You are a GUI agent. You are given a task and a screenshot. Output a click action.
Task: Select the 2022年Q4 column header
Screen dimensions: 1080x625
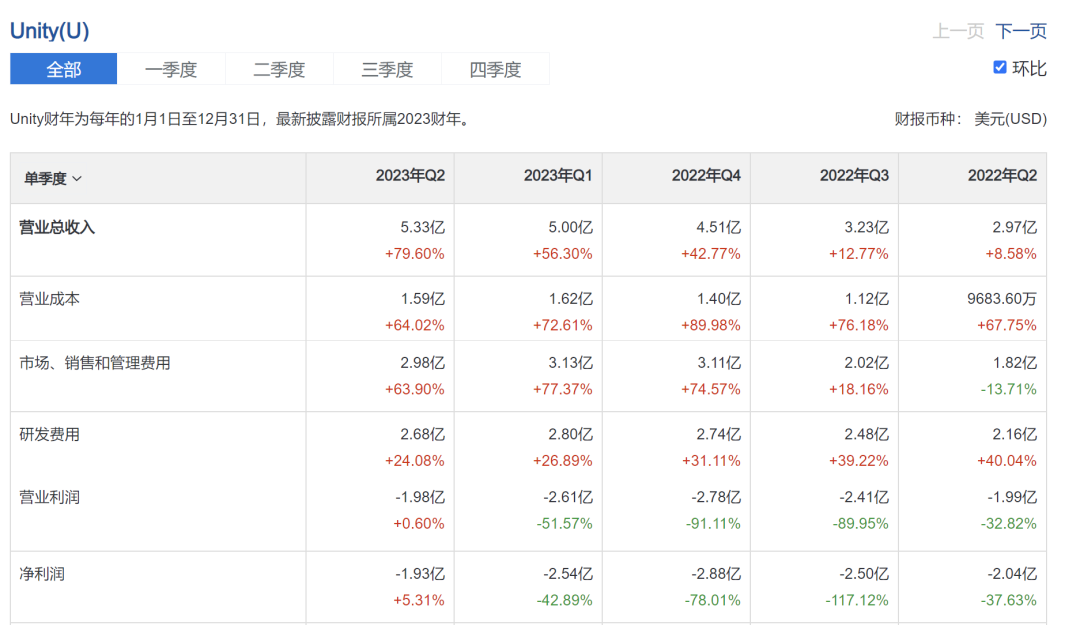(706, 175)
